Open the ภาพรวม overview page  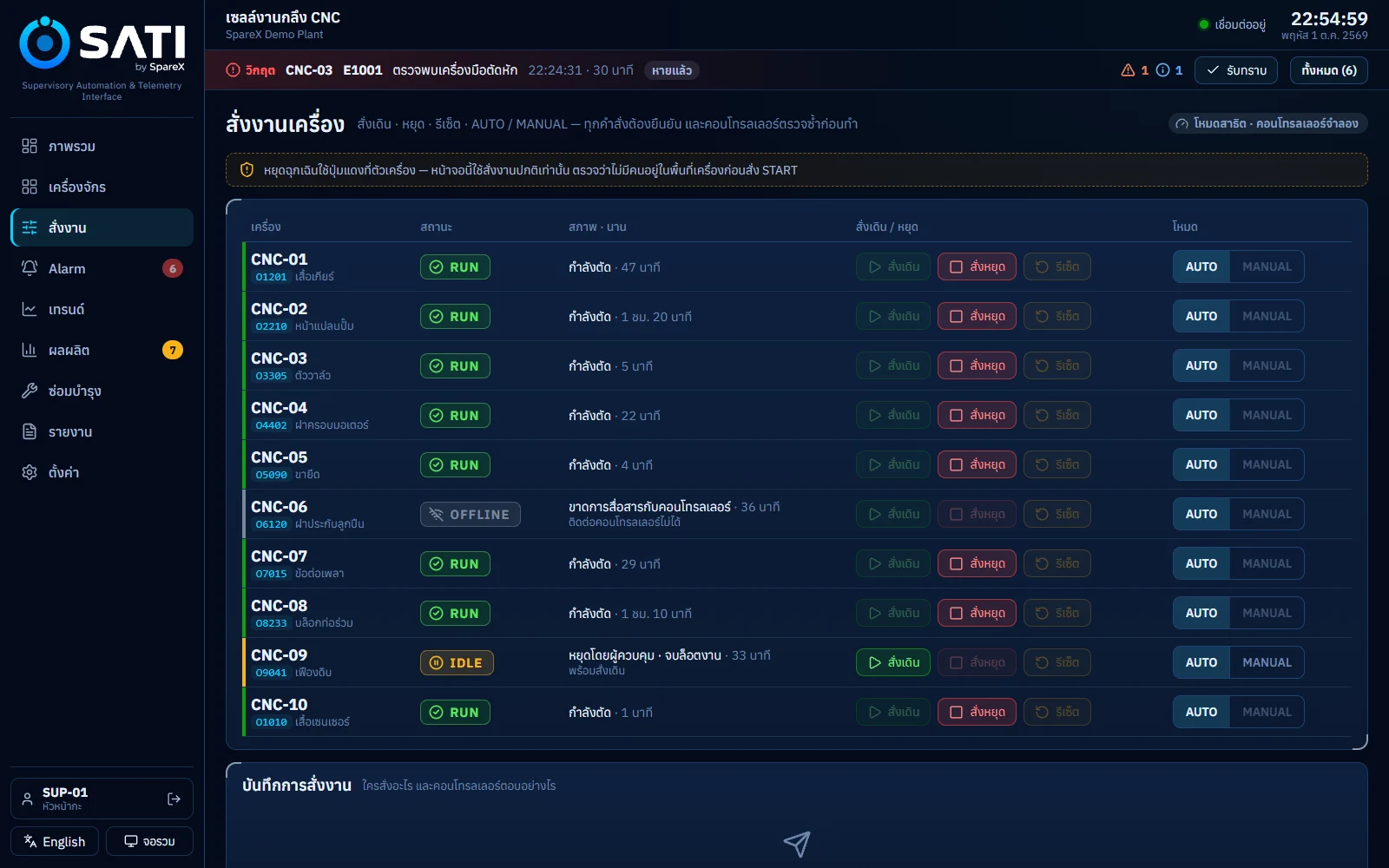(x=102, y=146)
